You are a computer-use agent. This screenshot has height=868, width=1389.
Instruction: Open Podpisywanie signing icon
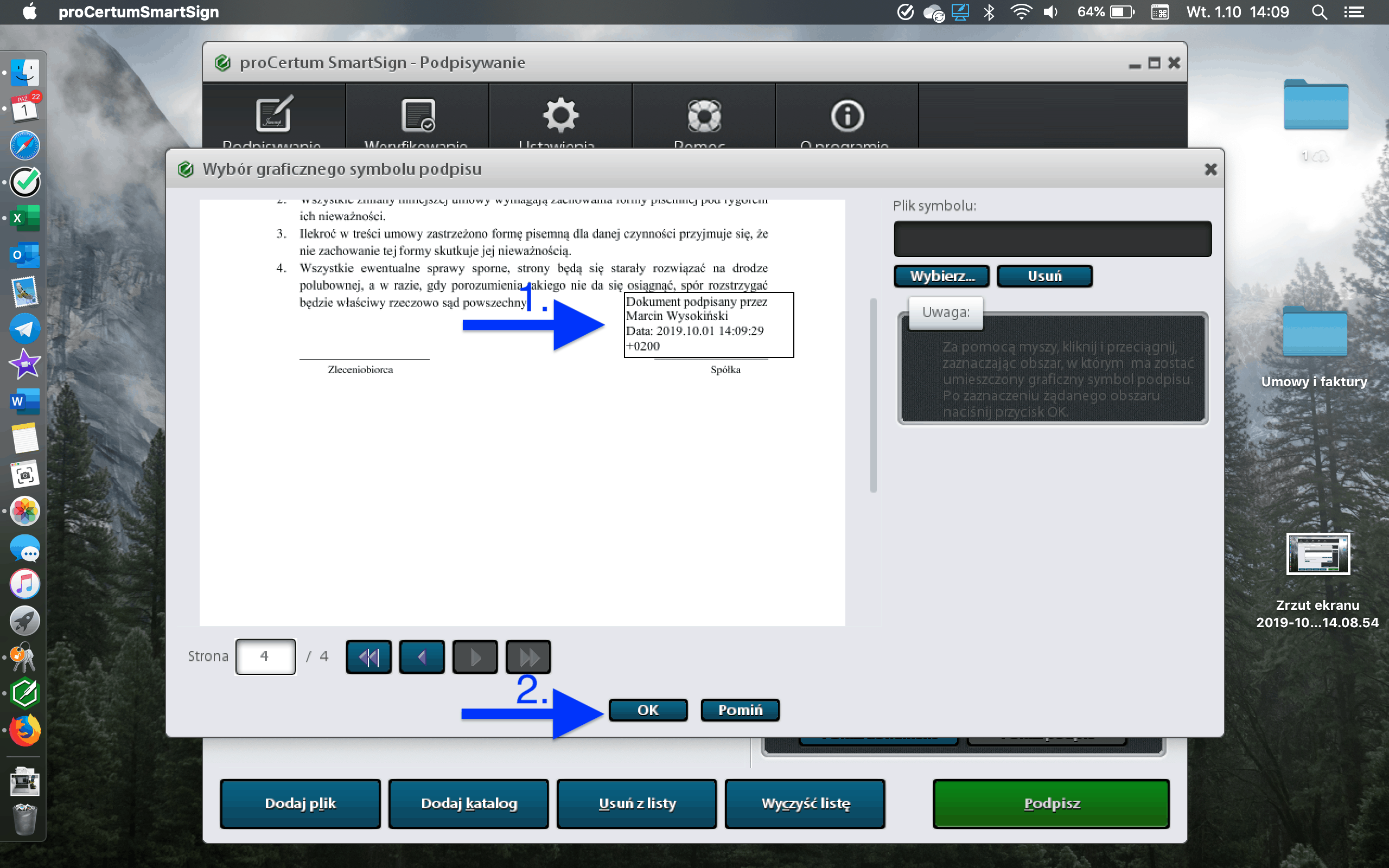(x=274, y=116)
